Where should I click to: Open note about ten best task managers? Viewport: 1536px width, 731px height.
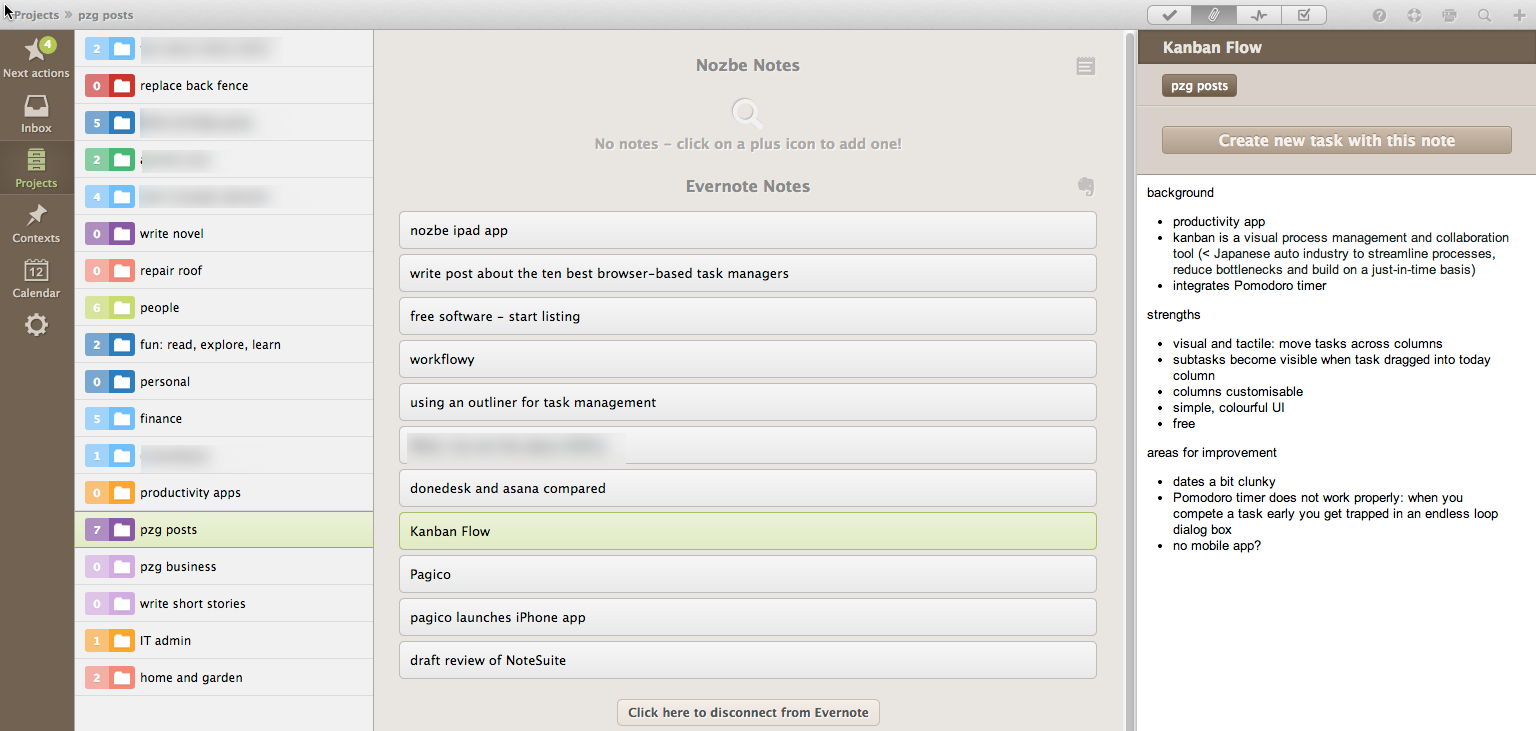(x=747, y=273)
